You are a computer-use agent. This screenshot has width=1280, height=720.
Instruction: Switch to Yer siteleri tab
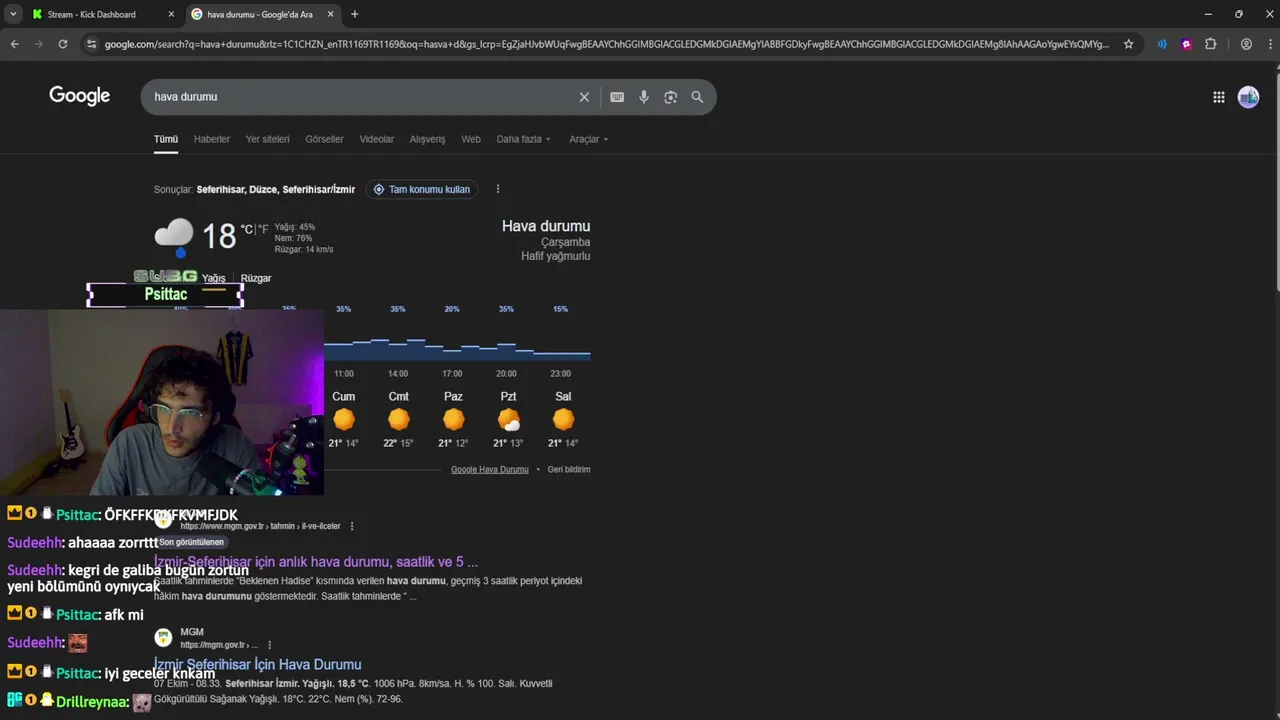click(267, 139)
